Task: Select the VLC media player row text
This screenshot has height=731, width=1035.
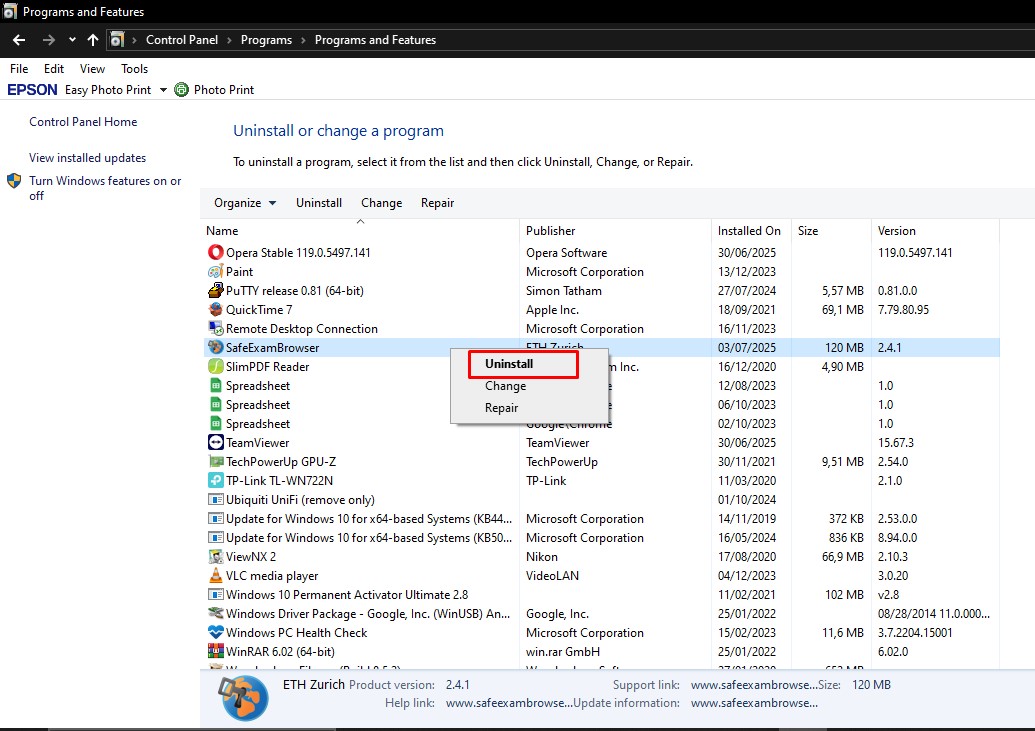Action: (x=272, y=576)
